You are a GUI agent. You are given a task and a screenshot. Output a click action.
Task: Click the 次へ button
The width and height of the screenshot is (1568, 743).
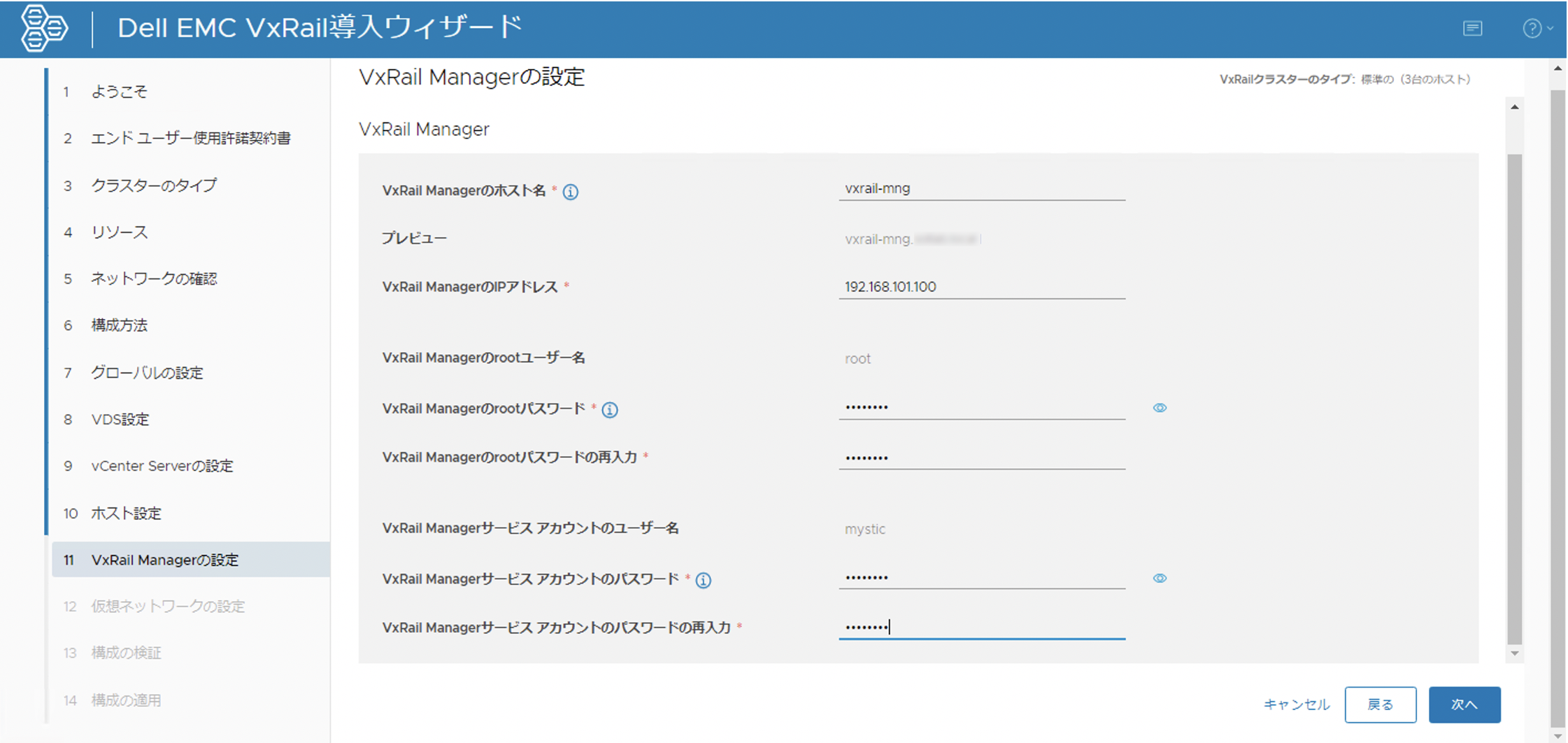pos(1464,705)
